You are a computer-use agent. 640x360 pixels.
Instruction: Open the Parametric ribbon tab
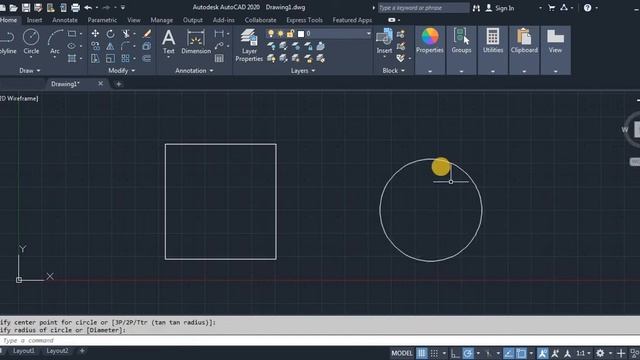click(102, 20)
